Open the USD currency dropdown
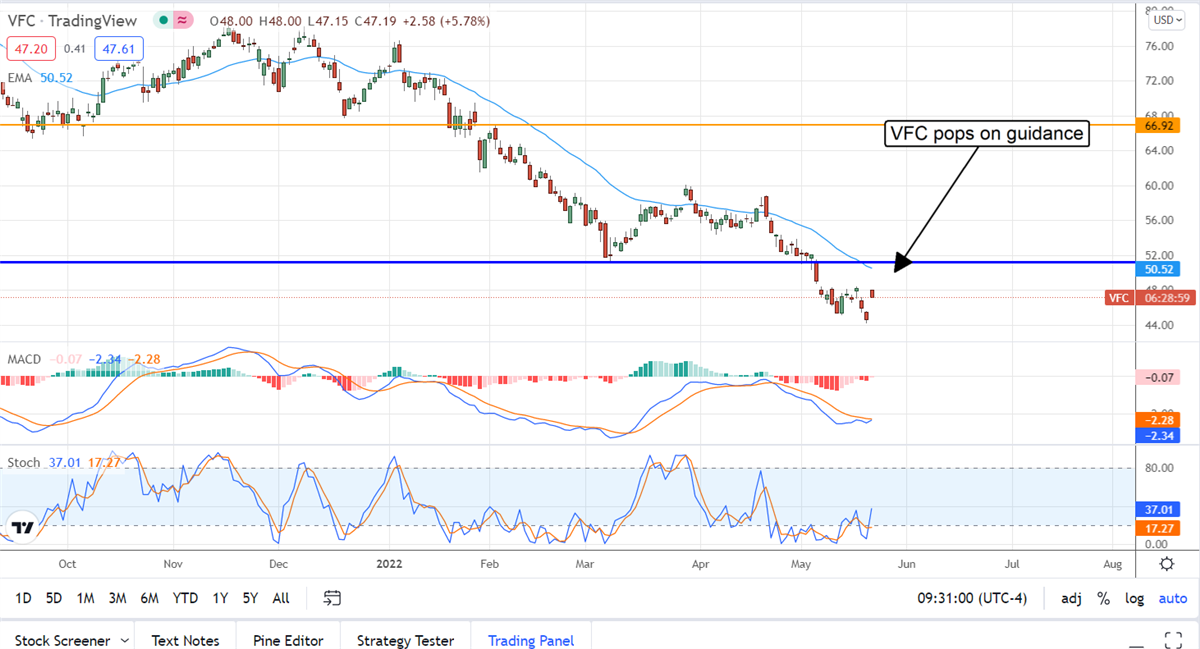This screenshot has height=649, width=1200. (1164, 20)
